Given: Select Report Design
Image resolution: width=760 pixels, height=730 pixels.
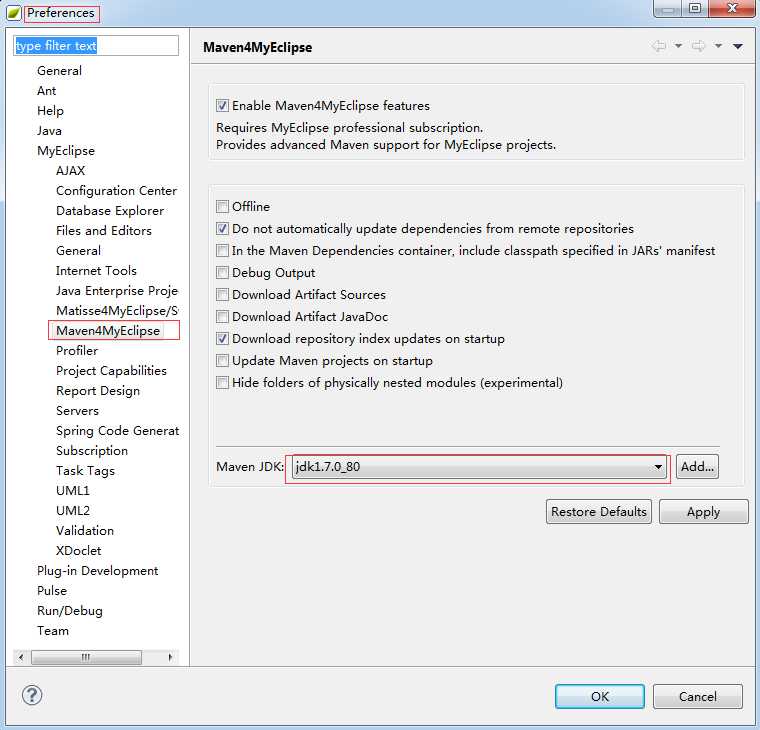Looking at the screenshot, I should point(98,391).
